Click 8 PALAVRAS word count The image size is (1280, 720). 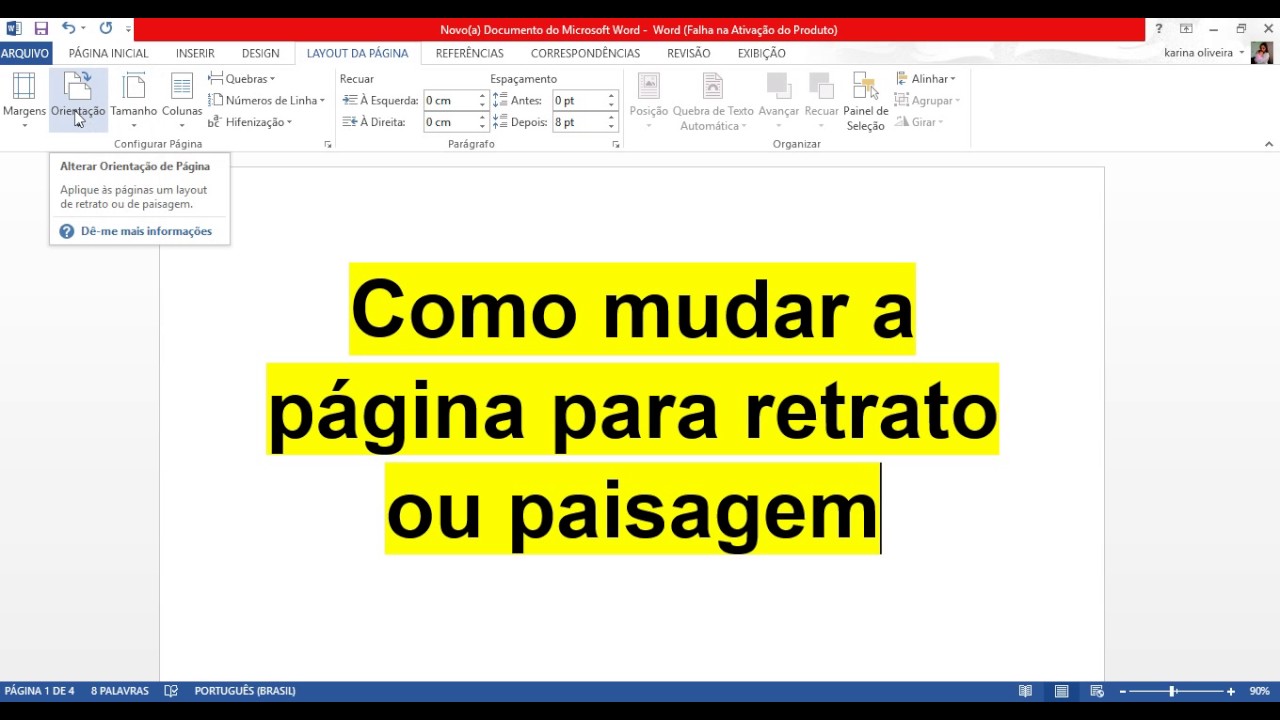[120, 691]
